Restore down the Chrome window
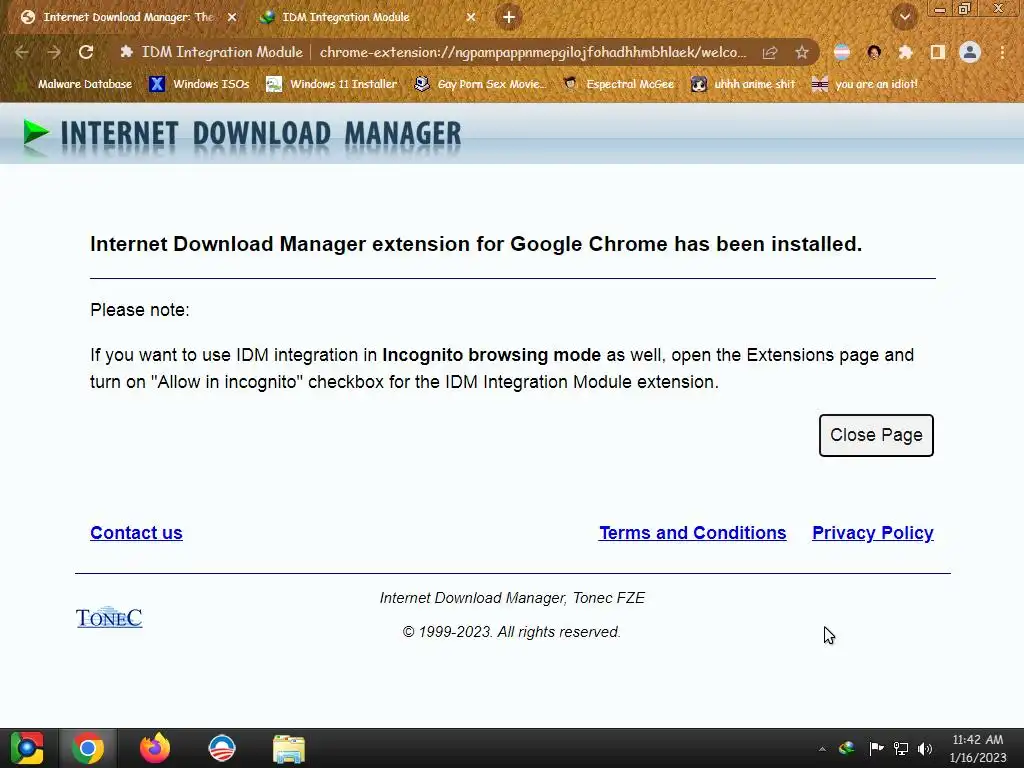Viewport: 1024px width, 768px height. [x=964, y=8]
